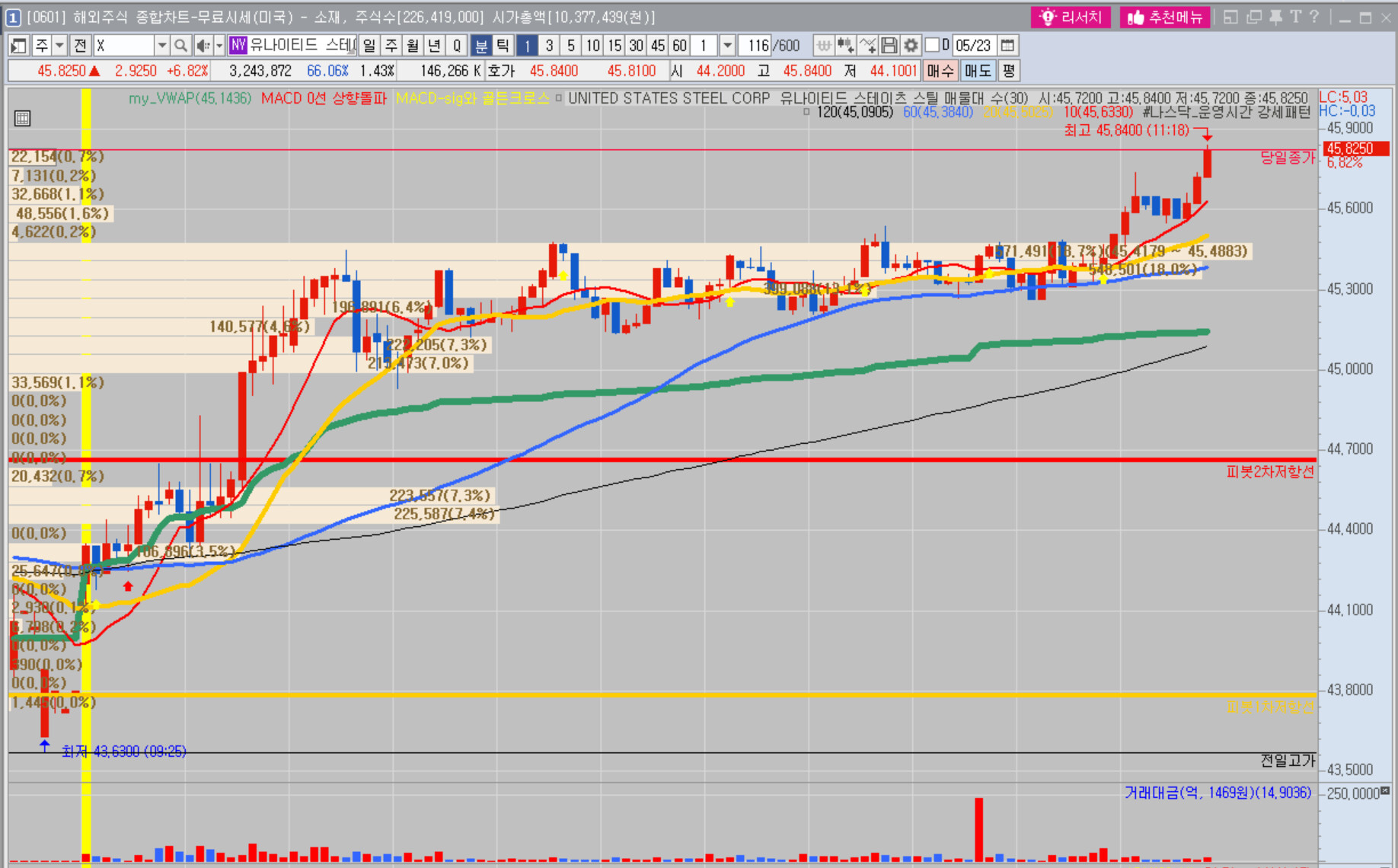Select the 3-minute interval button
1398x868 pixels.
pyautogui.click(x=549, y=46)
